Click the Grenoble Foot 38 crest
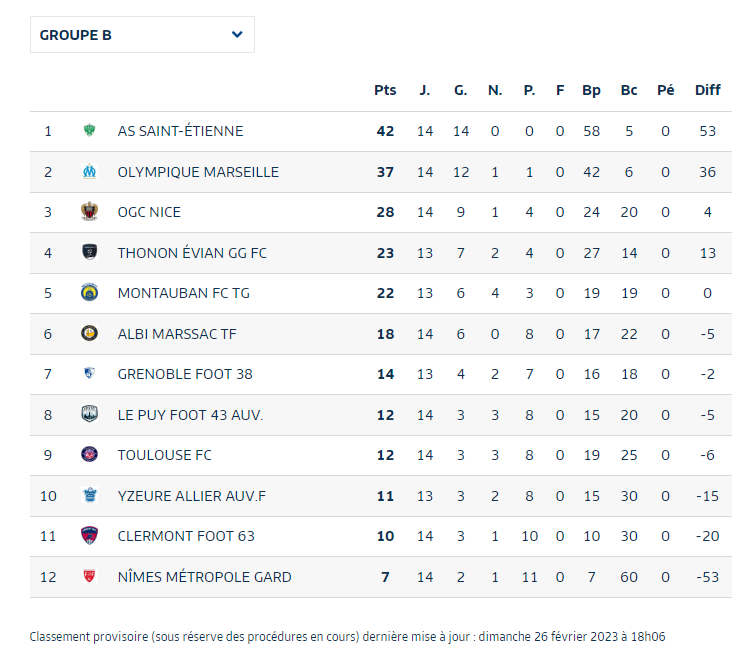 89,374
